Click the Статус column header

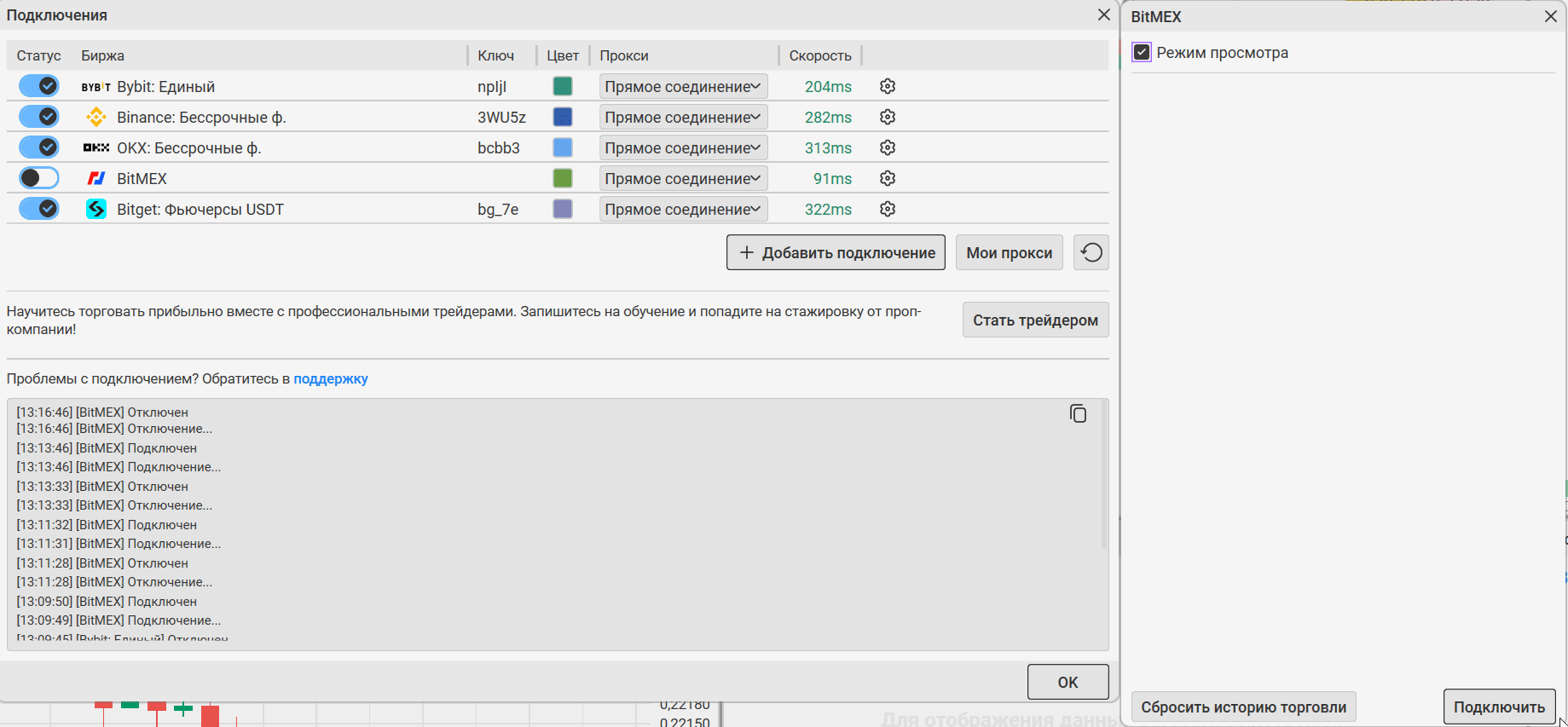[38, 55]
